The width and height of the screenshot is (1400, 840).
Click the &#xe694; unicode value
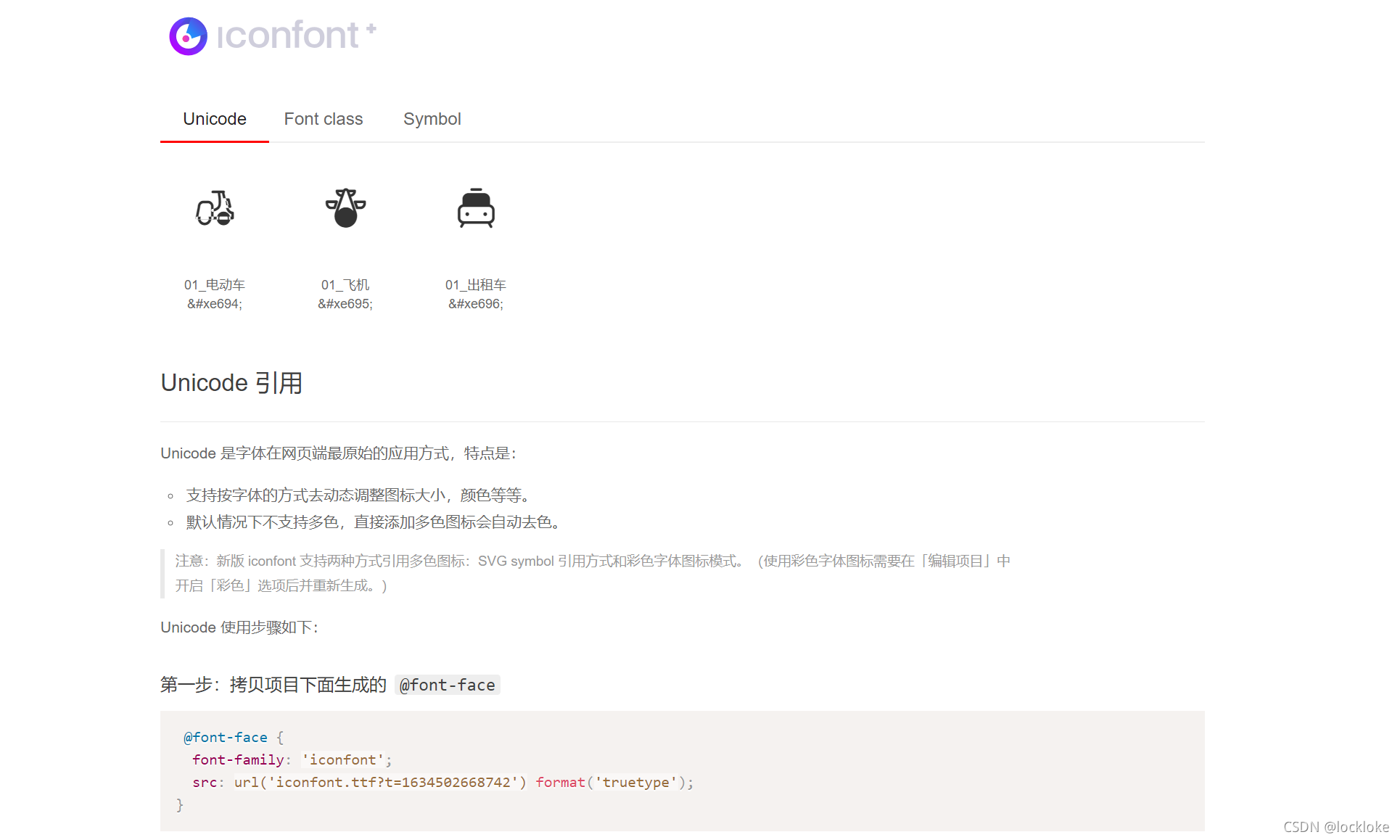click(x=215, y=304)
